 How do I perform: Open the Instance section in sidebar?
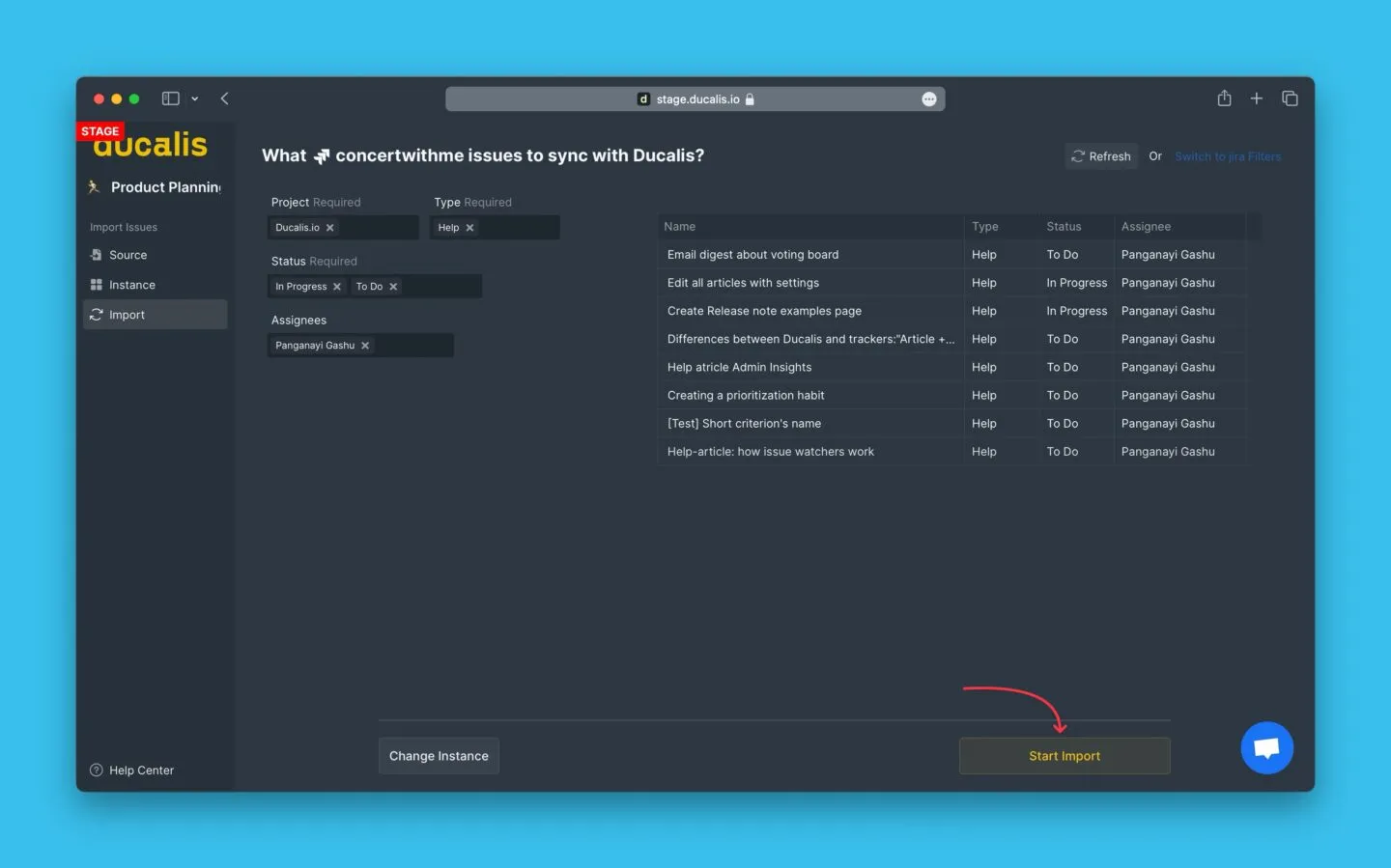131,285
